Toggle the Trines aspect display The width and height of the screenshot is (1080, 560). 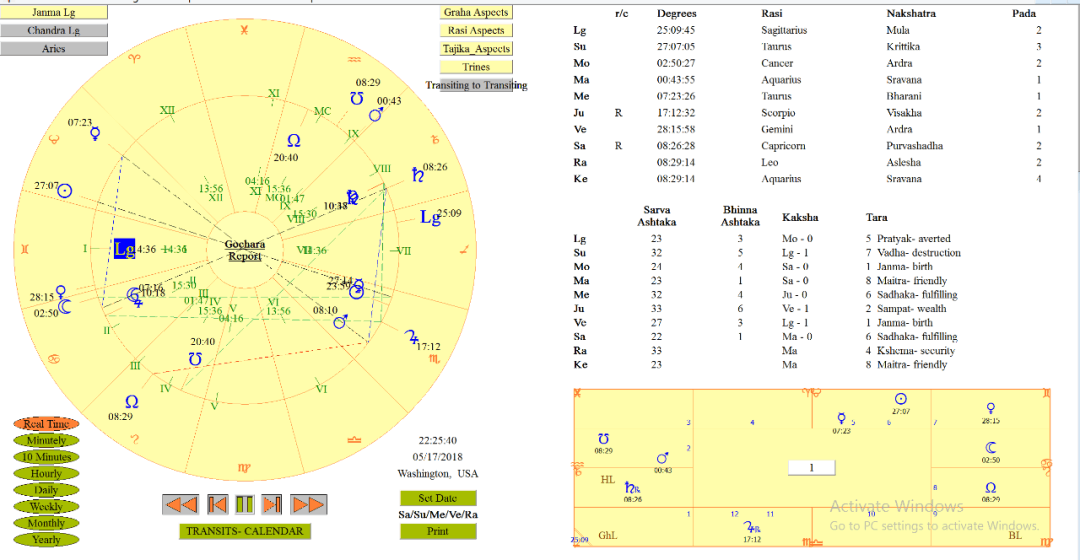pyautogui.click(x=477, y=67)
